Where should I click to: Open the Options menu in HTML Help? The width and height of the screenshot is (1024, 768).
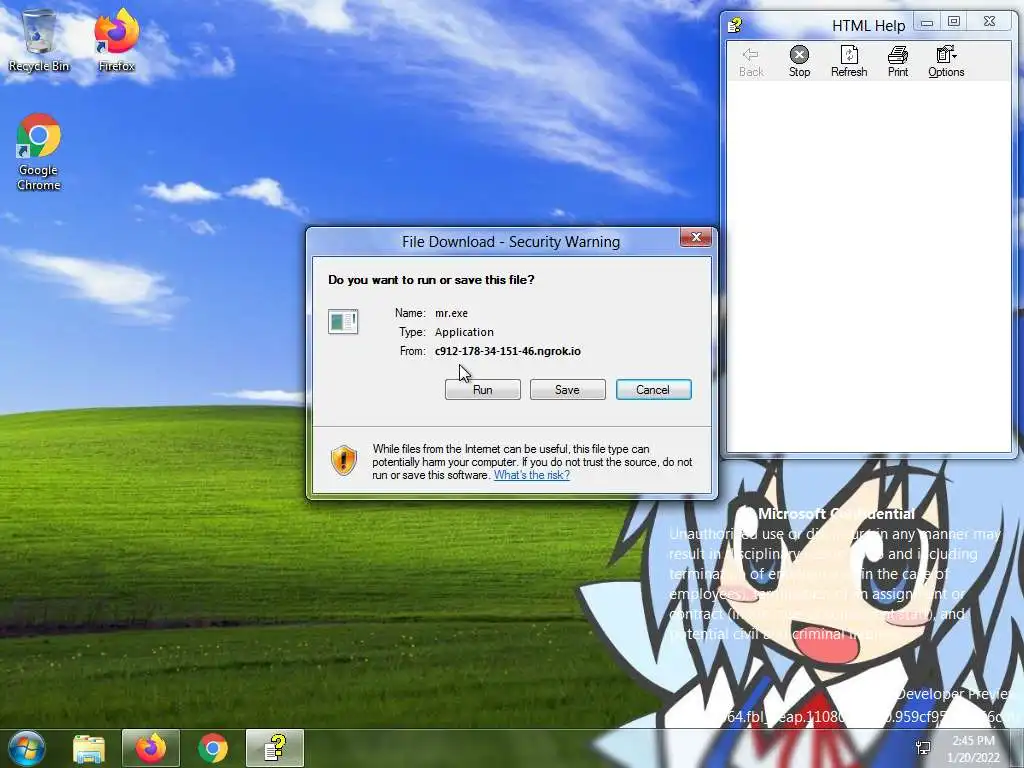946,62
